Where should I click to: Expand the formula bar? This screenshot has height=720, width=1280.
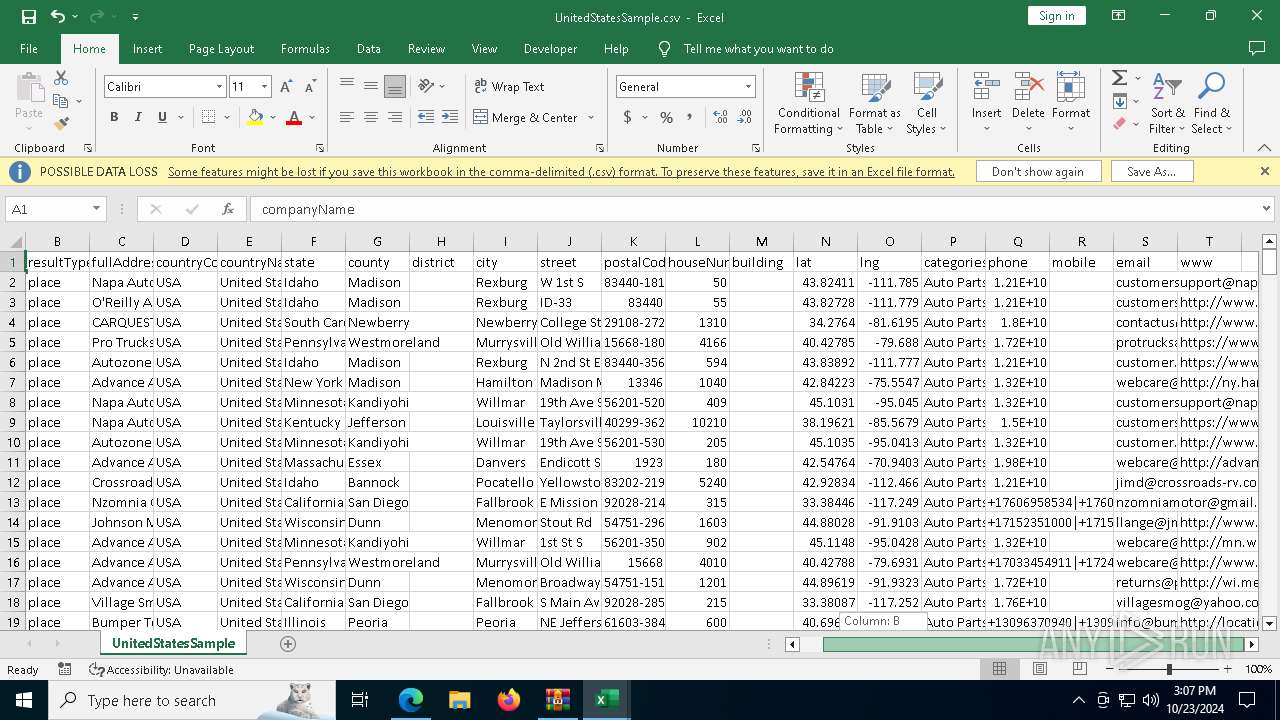point(1266,209)
